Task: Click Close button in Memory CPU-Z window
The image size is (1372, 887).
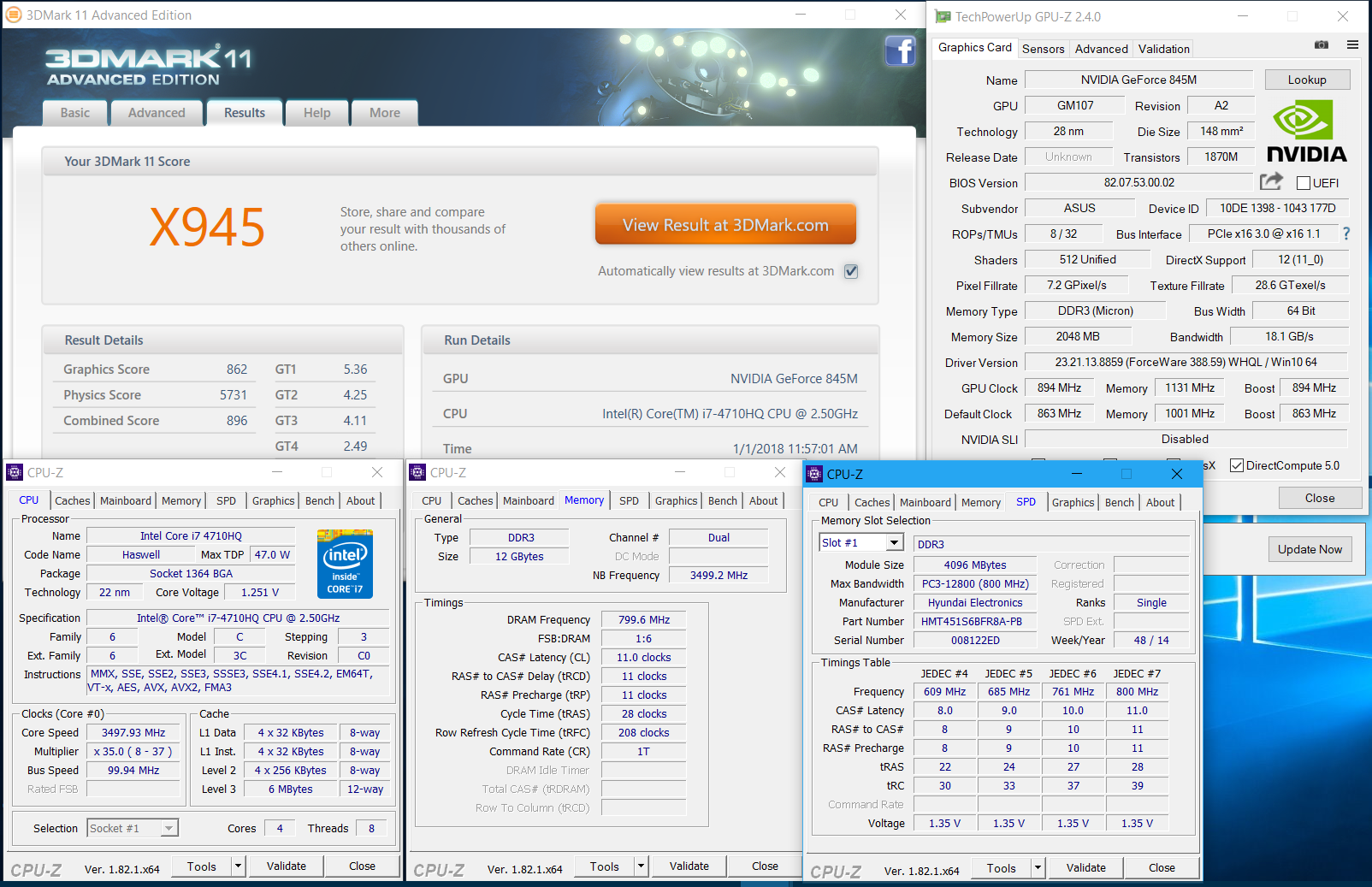Action: (765, 866)
